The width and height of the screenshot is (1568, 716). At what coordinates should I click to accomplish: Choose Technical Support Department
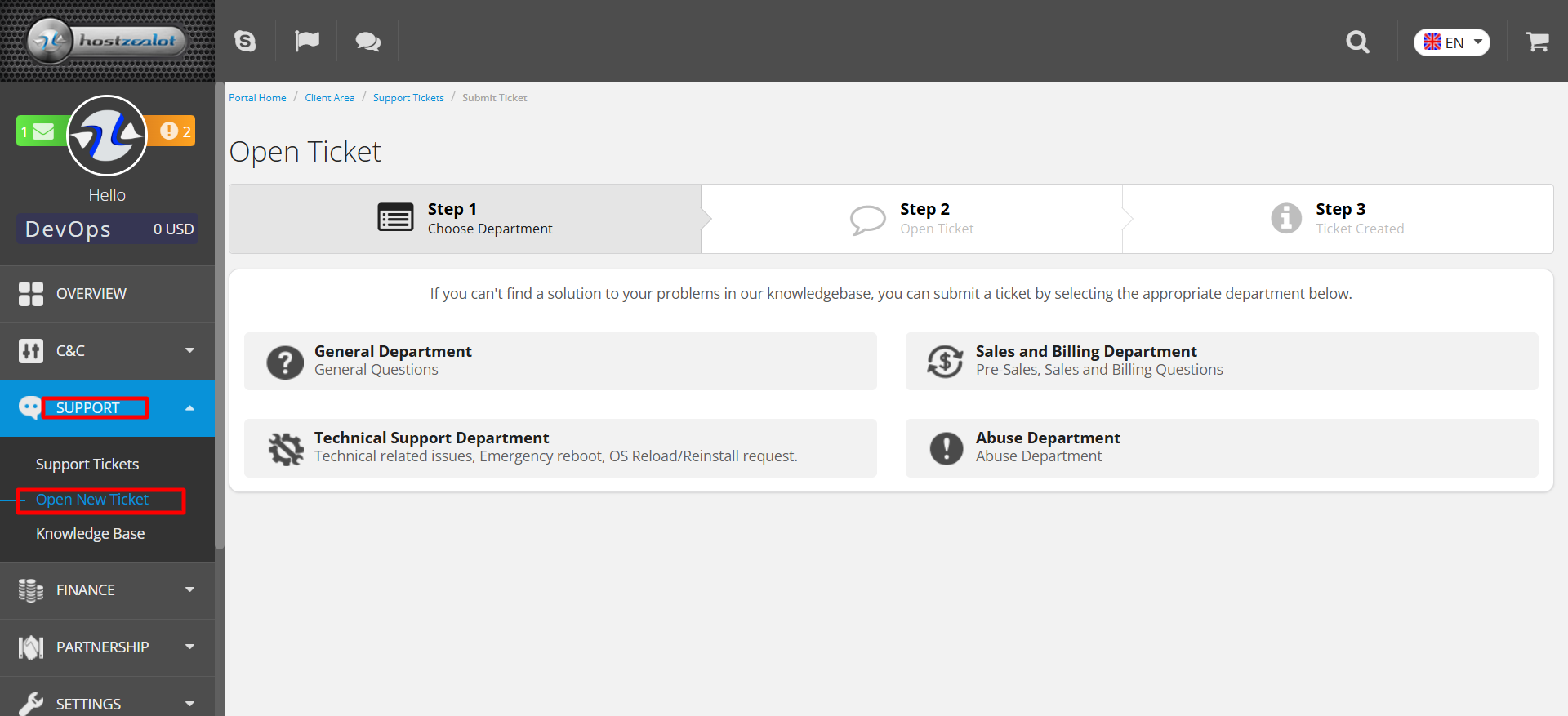pyautogui.click(x=560, y=448)
